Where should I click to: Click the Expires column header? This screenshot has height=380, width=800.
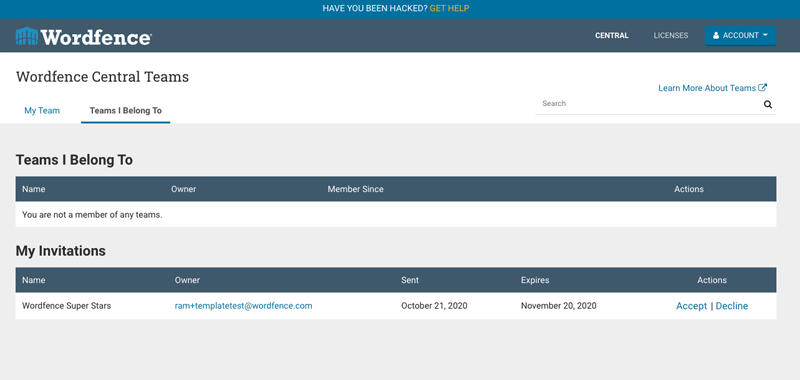535,281
